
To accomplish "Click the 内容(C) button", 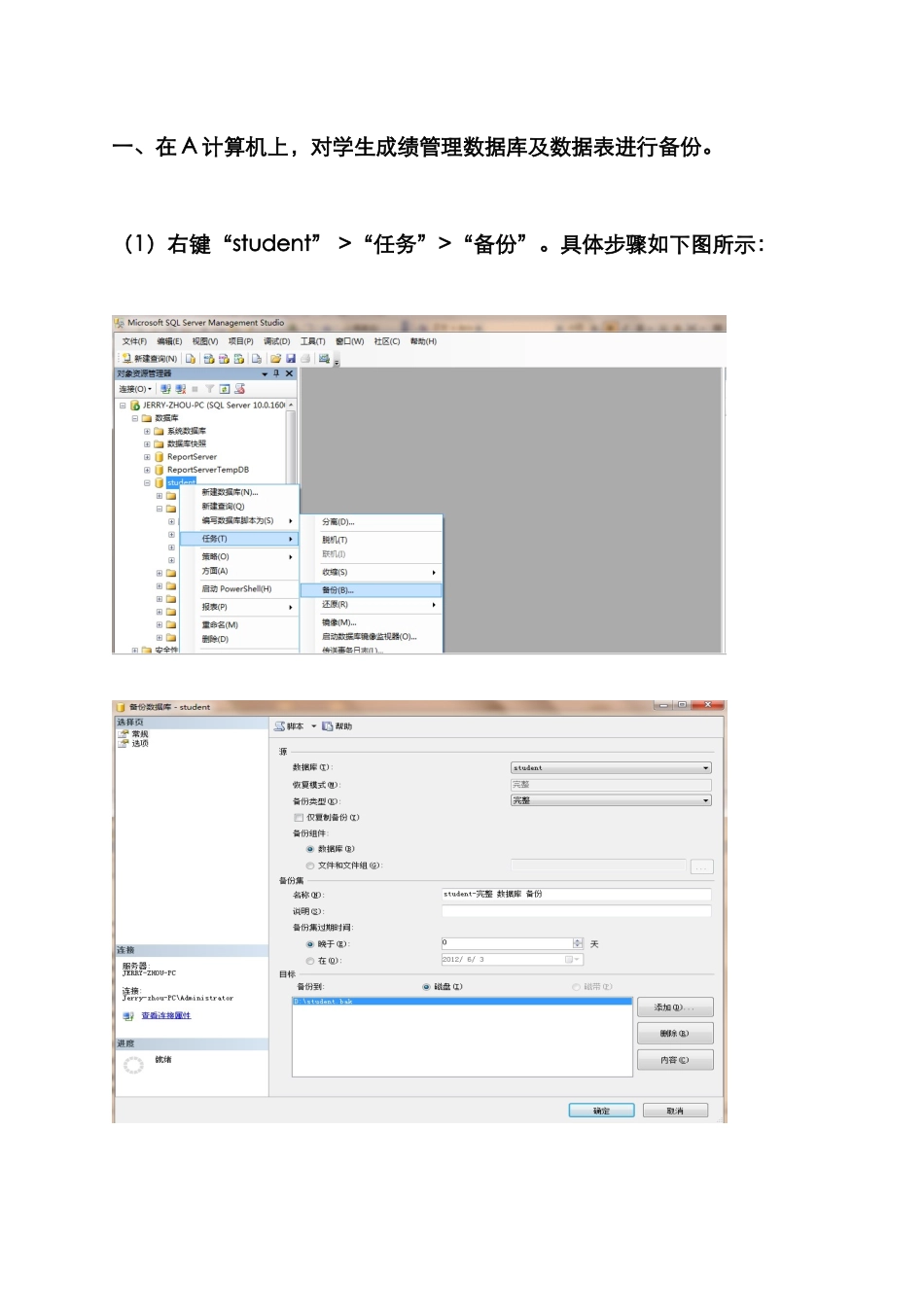I will pos(675,1060).
